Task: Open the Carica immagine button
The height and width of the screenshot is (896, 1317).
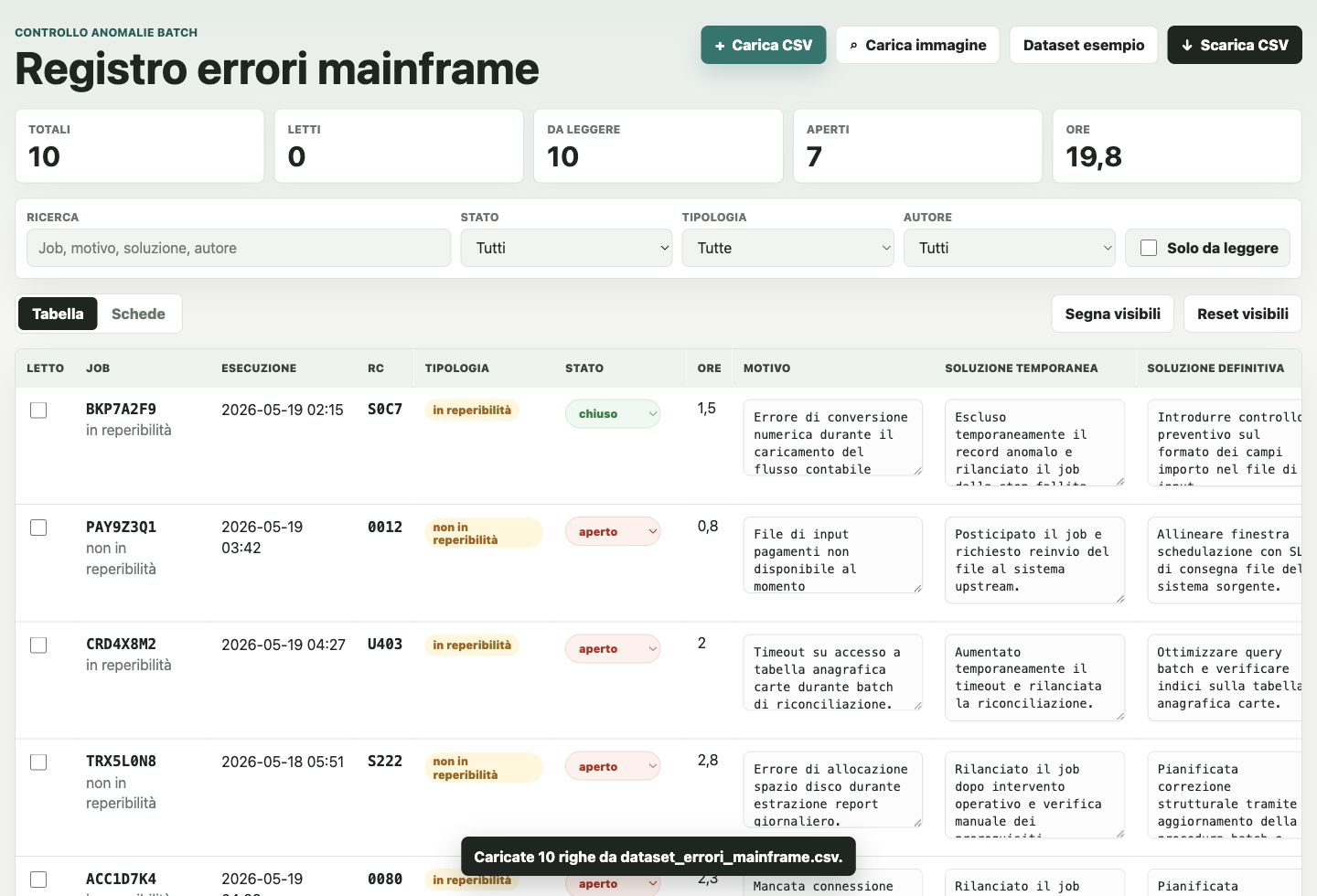Action: coord(917,45)
